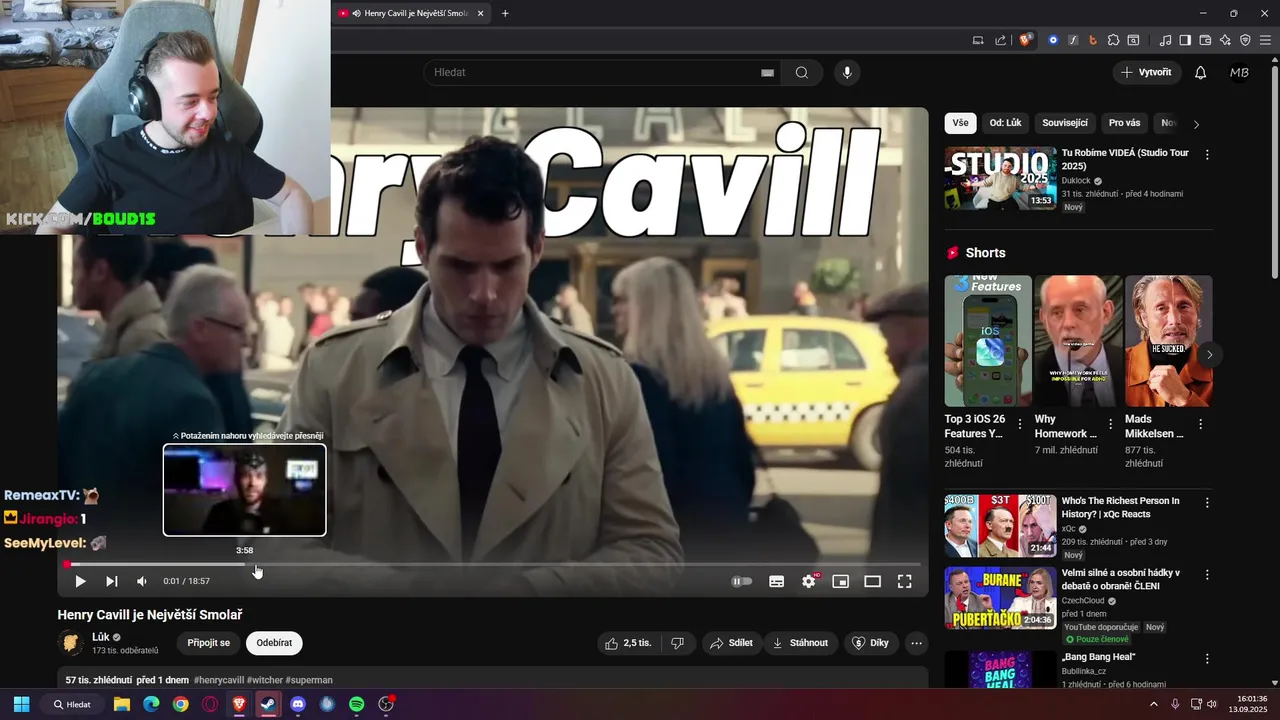Open options for Velmi silné video
The height and width of the screenshot is (720, 1280).
(1207, 575)
